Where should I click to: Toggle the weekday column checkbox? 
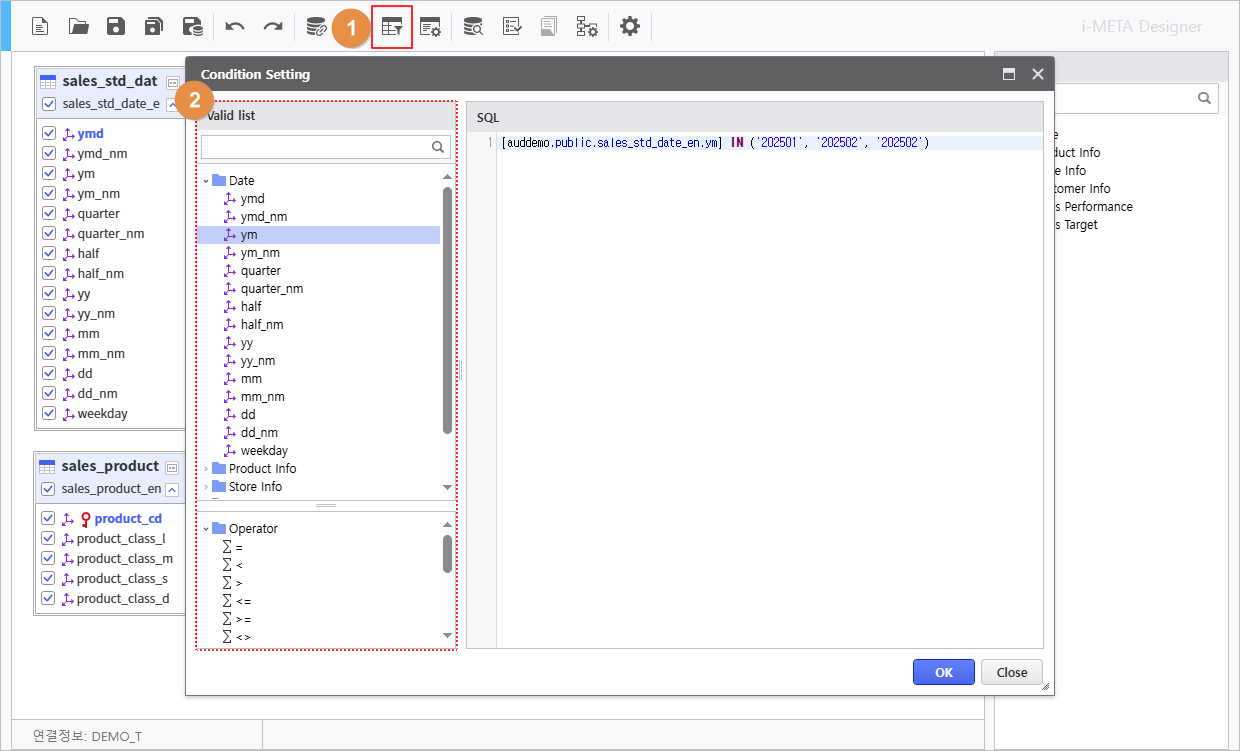pos(48,414)
